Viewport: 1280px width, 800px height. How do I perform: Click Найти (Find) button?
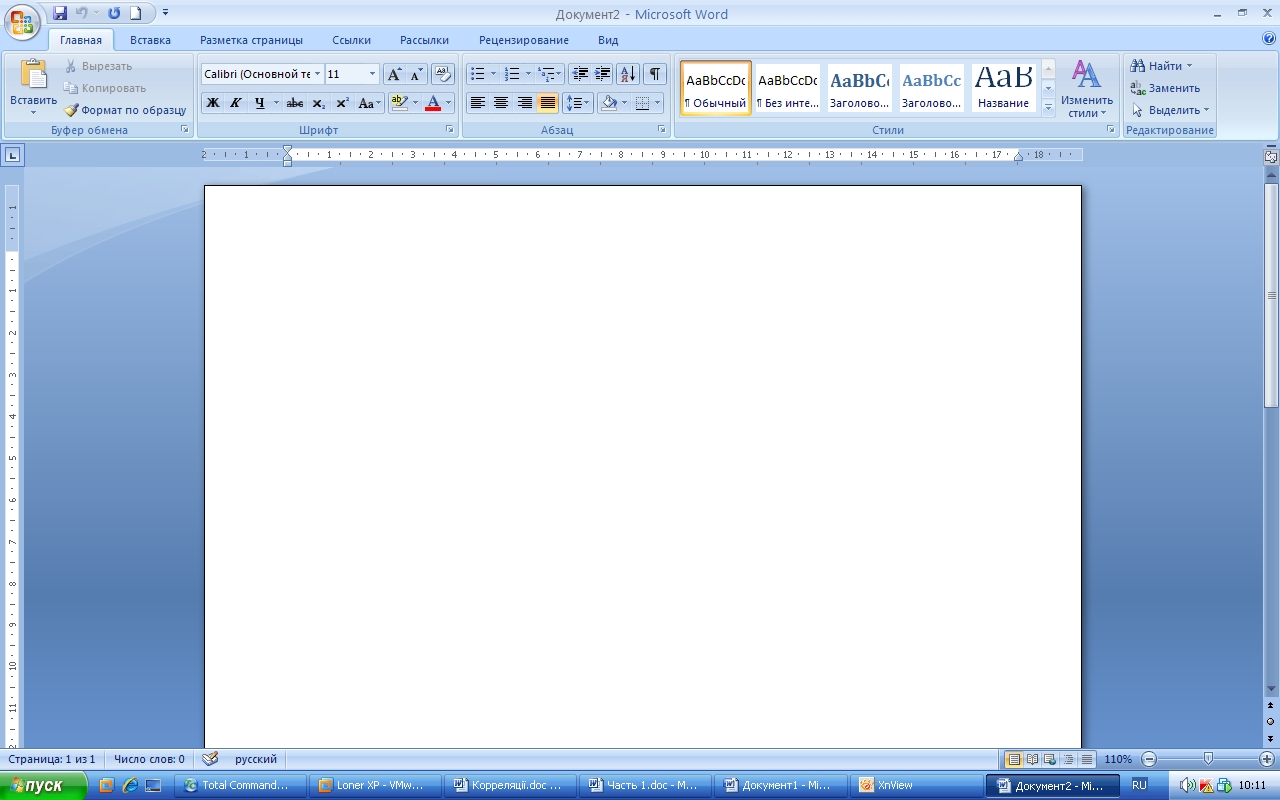pyautogui.click(x=1161, y=66)
